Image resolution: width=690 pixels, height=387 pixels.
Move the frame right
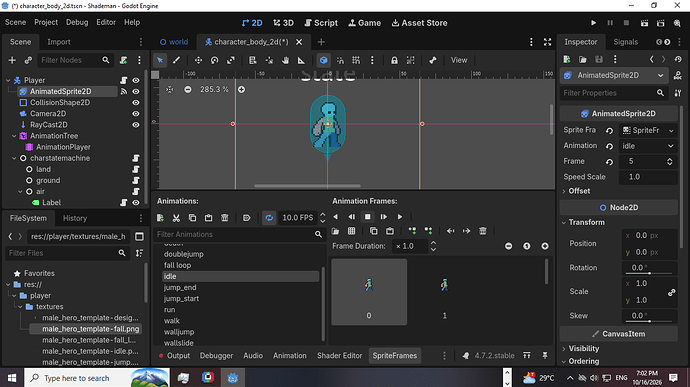click(466, 231)
